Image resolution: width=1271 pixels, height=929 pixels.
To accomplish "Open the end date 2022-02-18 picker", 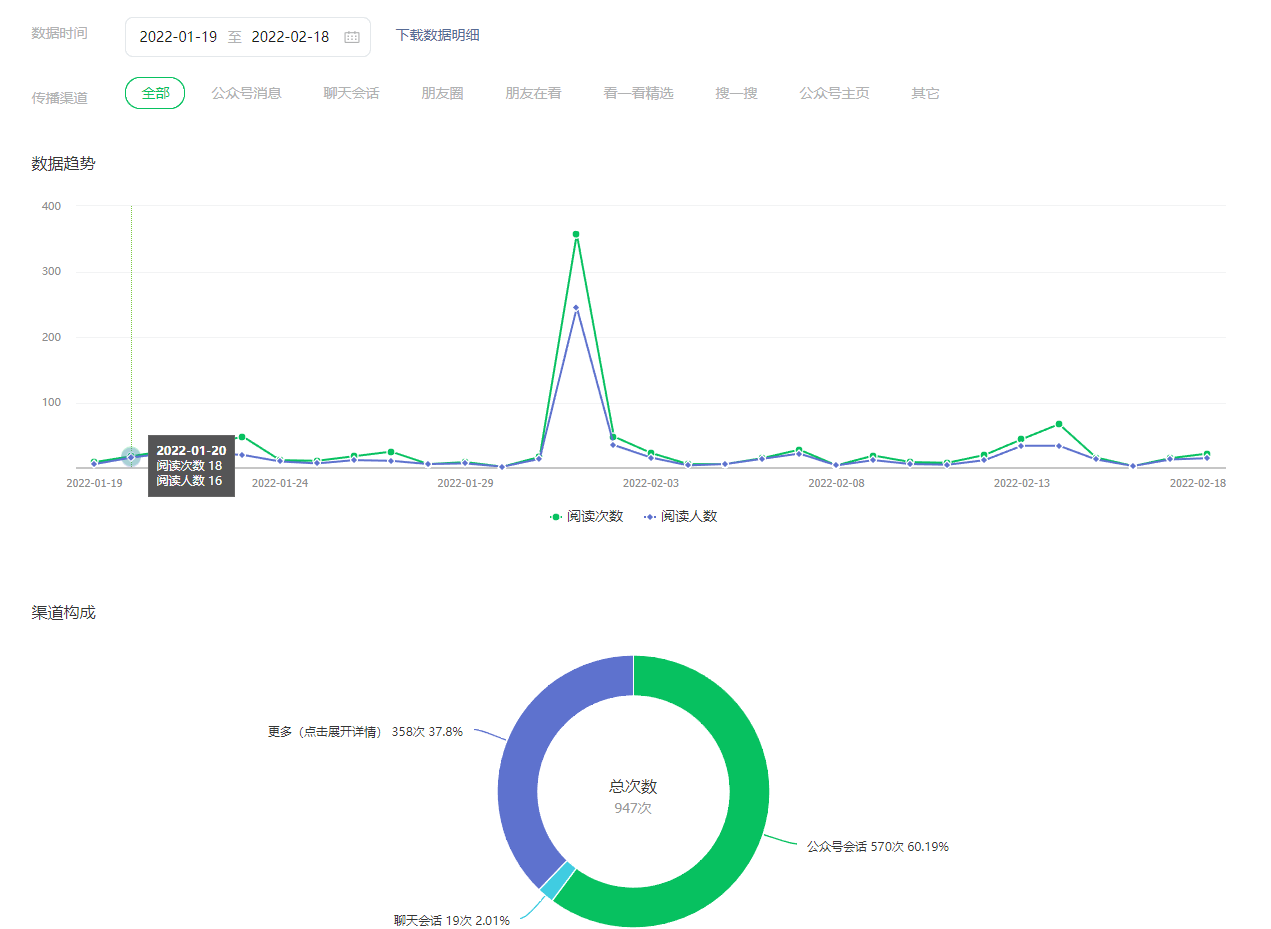I will [290, 37].
